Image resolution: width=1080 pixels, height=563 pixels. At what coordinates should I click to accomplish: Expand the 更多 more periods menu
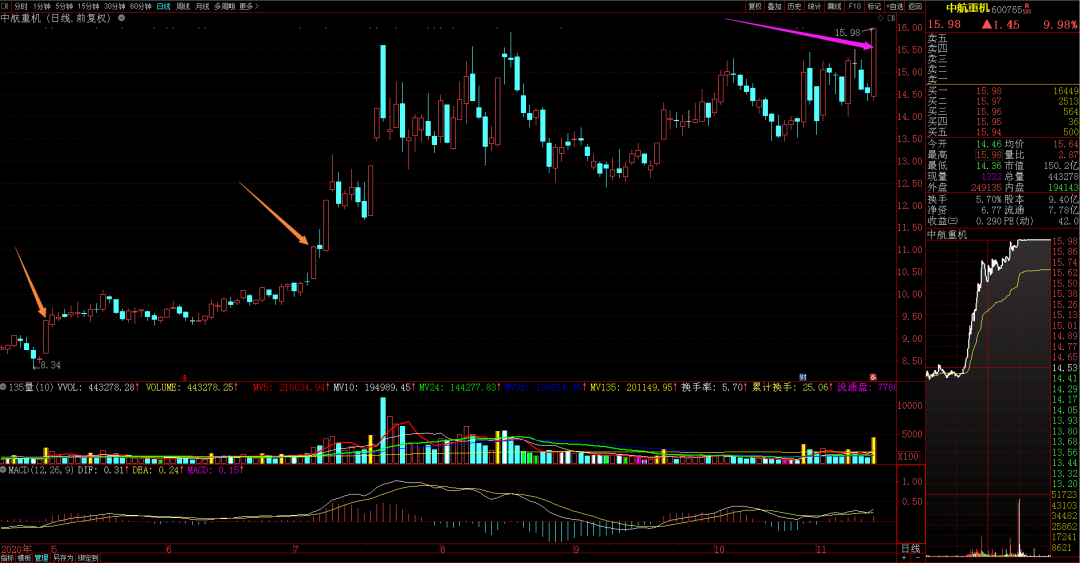[x=248, y=6]
